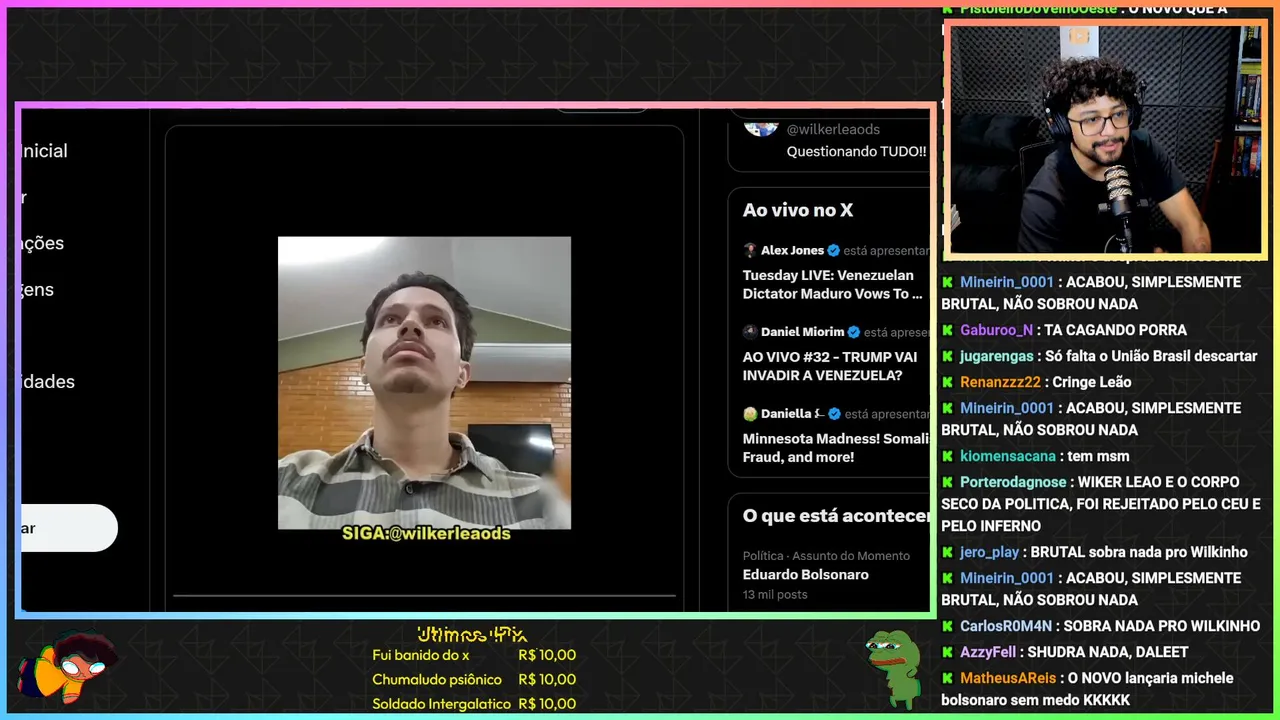Click username Gaburoo_N in chat
This screenshot has width=1280, height=720.
point(997,330)
